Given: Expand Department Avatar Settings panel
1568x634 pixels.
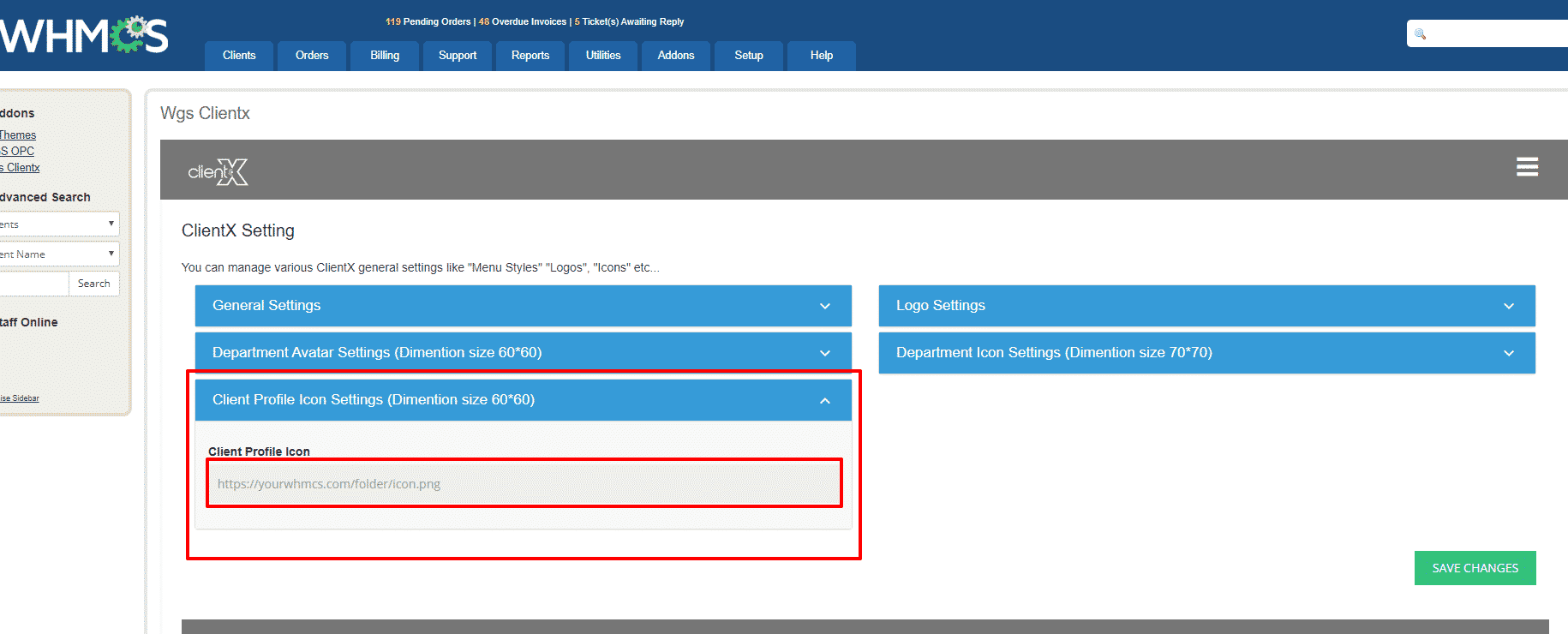Looking at the screenshot, I should pos(523,353).
